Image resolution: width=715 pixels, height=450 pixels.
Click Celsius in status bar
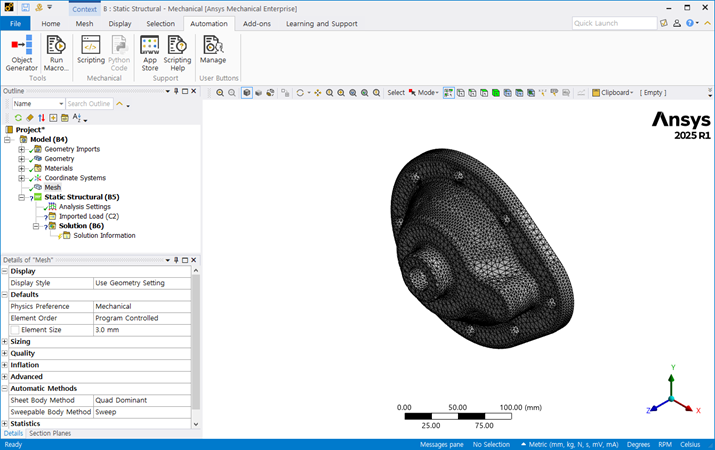[690, 445]
